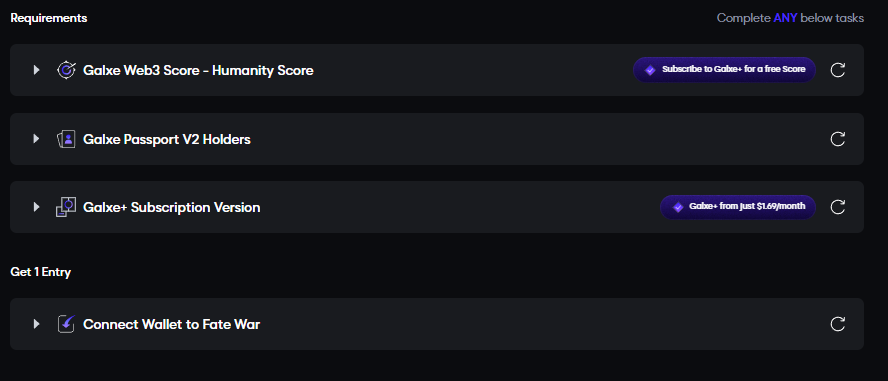Expand the Connect Wallet to Fate War arrow
The height and width of the screenshot is (381, 888).
click(x=36, y=324)
